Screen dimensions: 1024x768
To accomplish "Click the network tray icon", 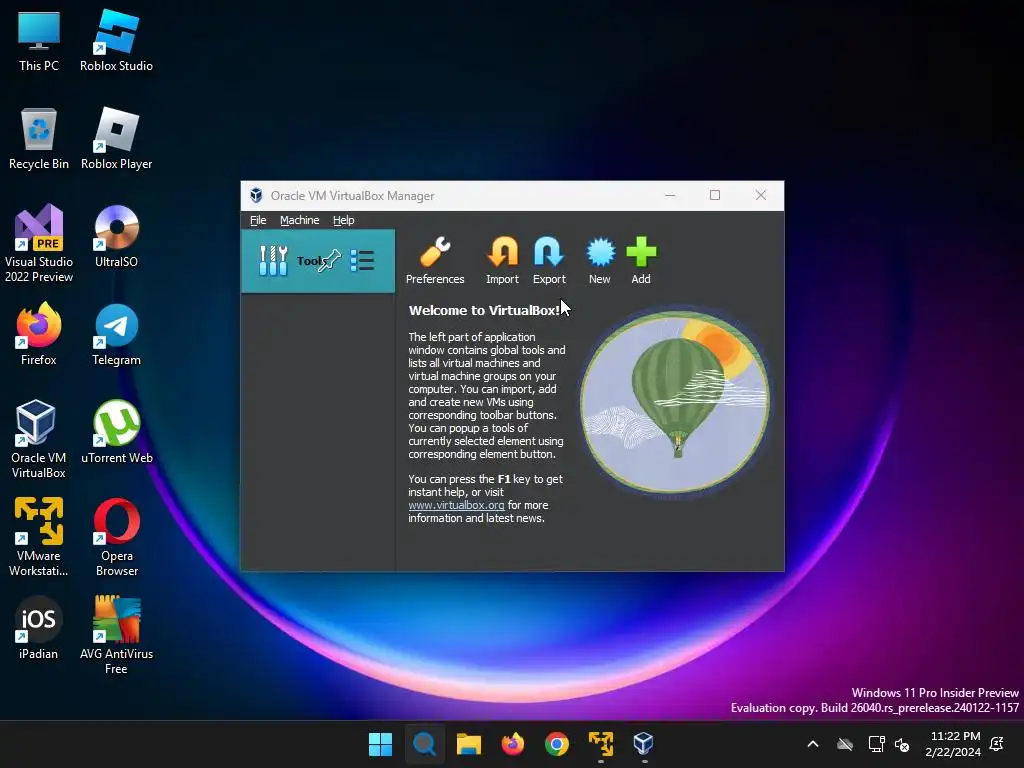I will (x=876, y=744).
